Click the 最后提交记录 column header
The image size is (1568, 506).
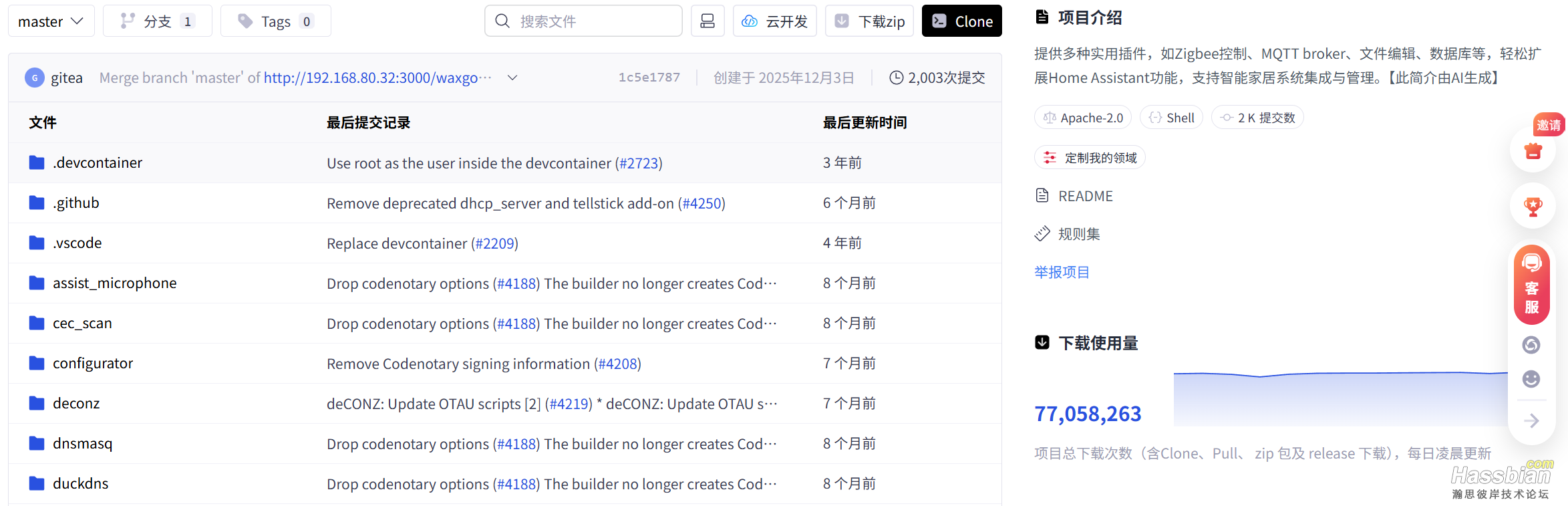[x=368, y=122]
